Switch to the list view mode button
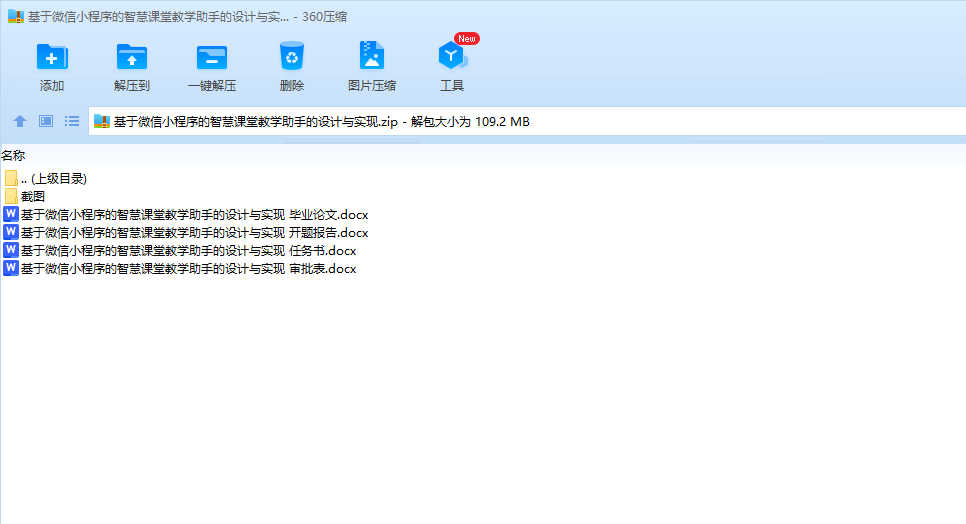This screenshot has height=524, width=966. pyautogui.click(x=72, y=121)
